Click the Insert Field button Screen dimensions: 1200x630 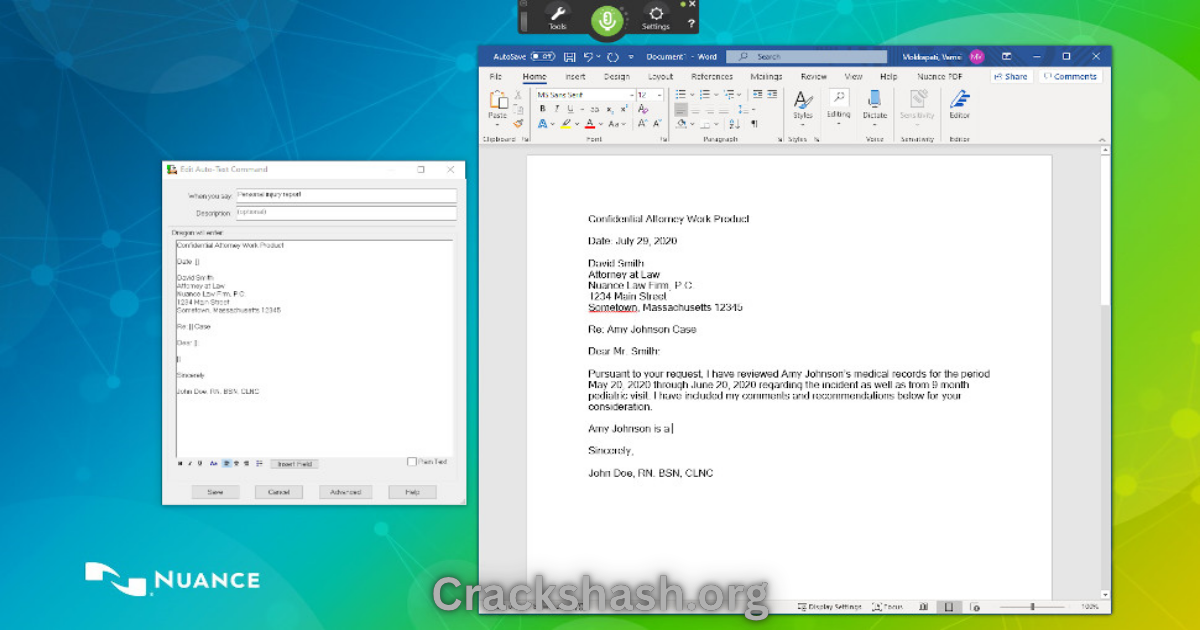(294, 464)
